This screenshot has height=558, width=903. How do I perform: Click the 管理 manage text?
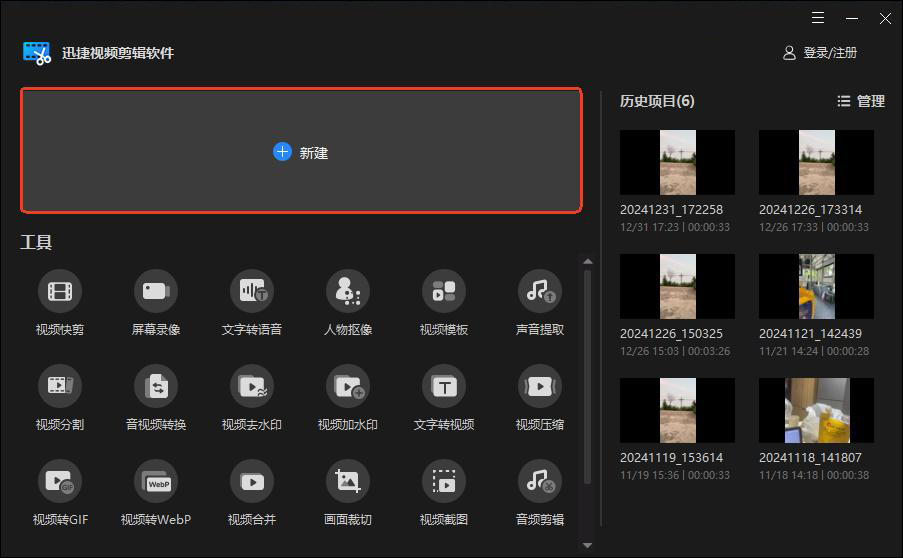(x=871, y=101)
